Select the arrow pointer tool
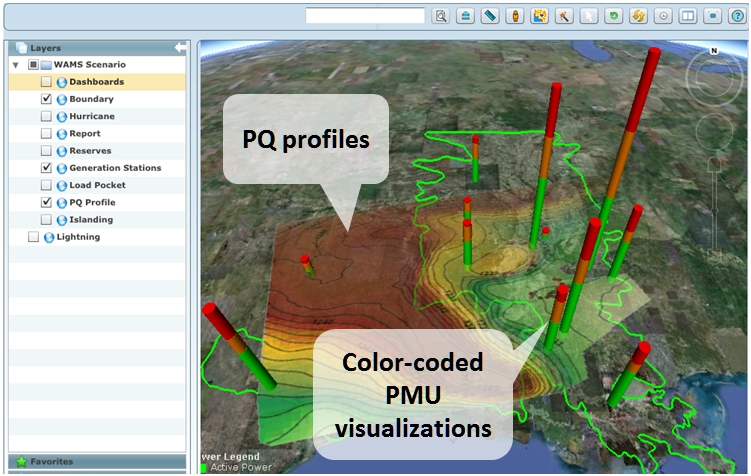Image resolution: width=751 pixels, height=476 pixels. 588,16
